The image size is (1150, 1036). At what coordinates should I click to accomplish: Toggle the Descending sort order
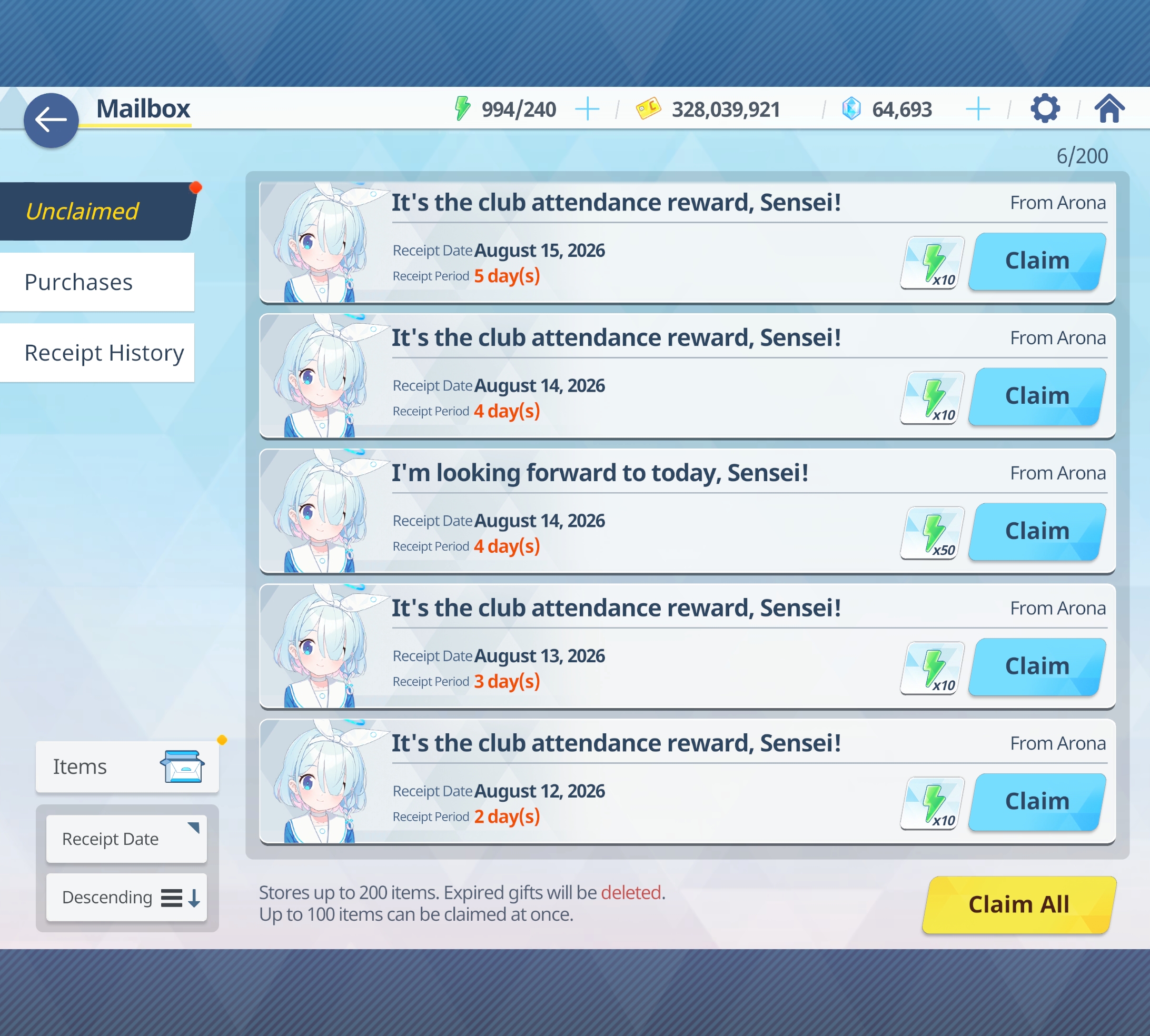pyautogui.click(x=126, y=897)
